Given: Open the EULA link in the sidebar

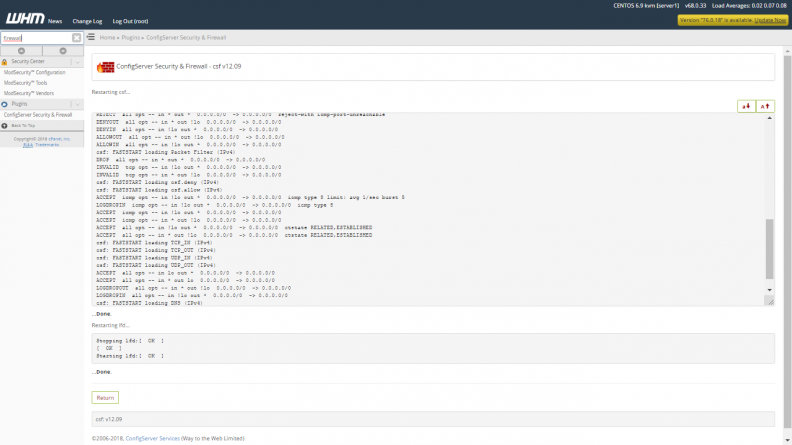Looking at the screenshot, I should coord(28,144).
